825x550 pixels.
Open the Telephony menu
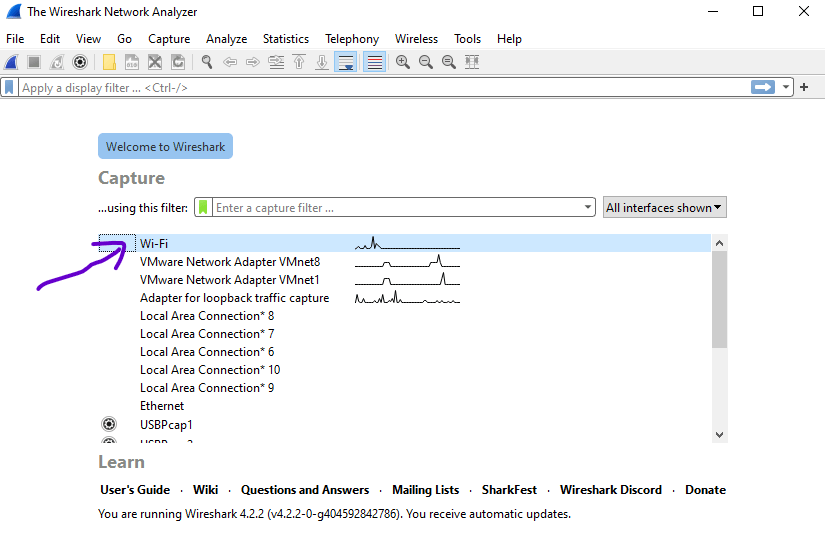click(352, 39)
